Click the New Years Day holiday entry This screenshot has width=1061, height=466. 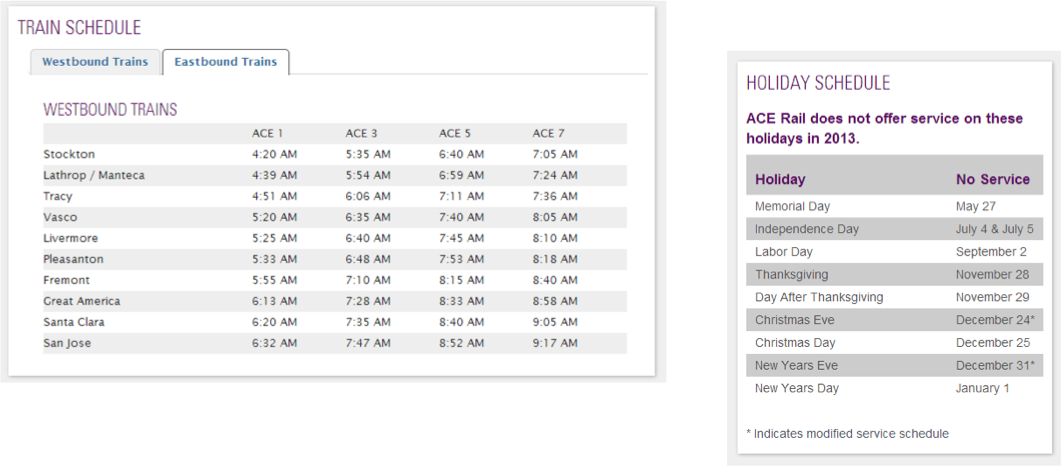797,388
